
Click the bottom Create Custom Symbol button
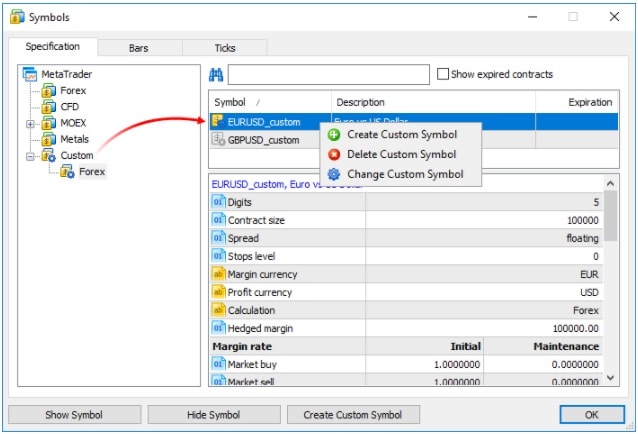[x=353, y=414]
